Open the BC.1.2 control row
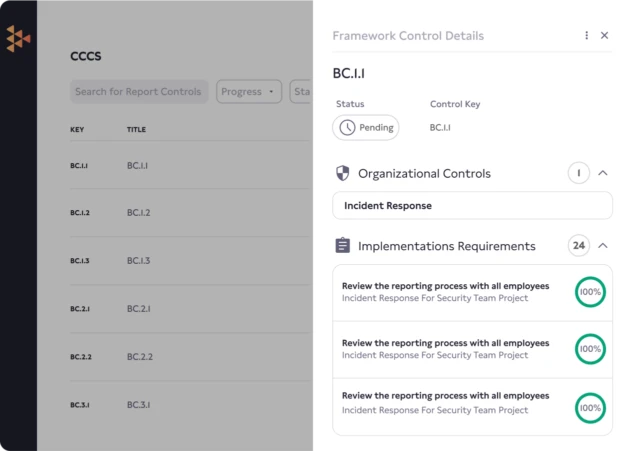The width and height of the screenshot is (630, 451). [138, 213]
